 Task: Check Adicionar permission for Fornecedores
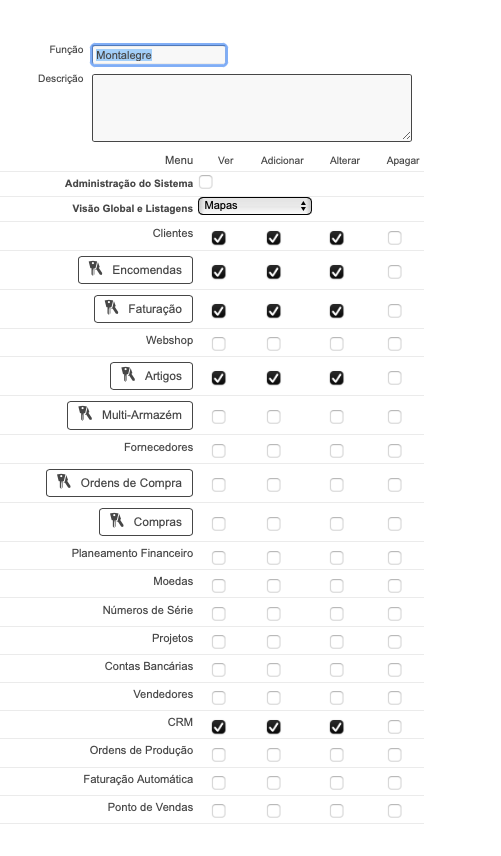pyautogui.click(x=273, y=451)
